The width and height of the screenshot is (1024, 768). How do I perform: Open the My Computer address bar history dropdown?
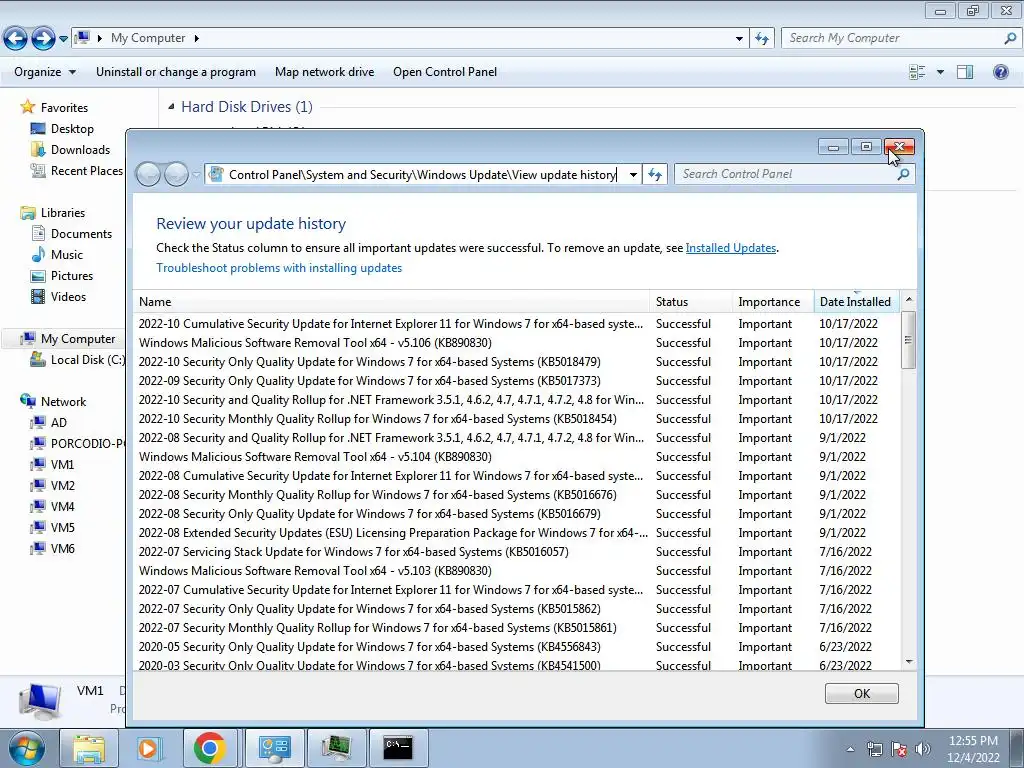pyautogui.click(x=739, y=39)
